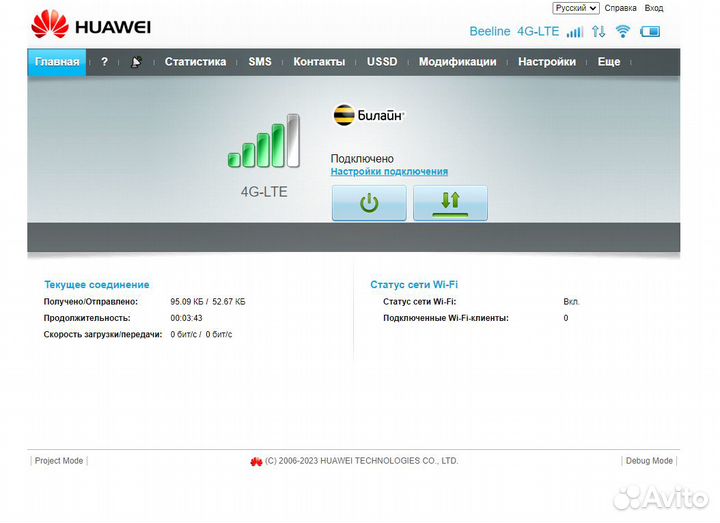
Task: Click the 4G-LTE label under signal bars
Action: [x=264, y=192]
